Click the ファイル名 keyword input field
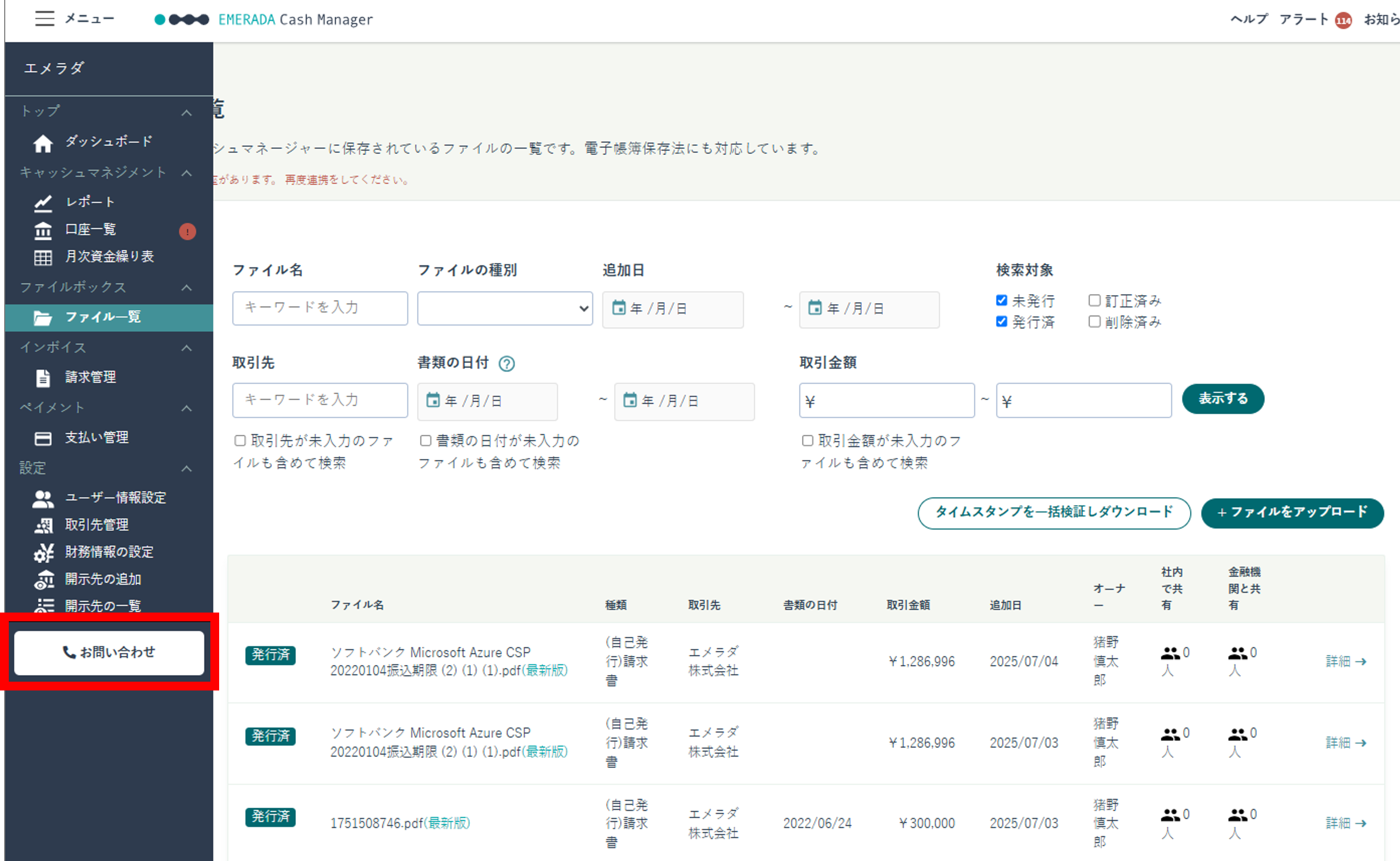The image size is (1400, 861). coord(320,308)
